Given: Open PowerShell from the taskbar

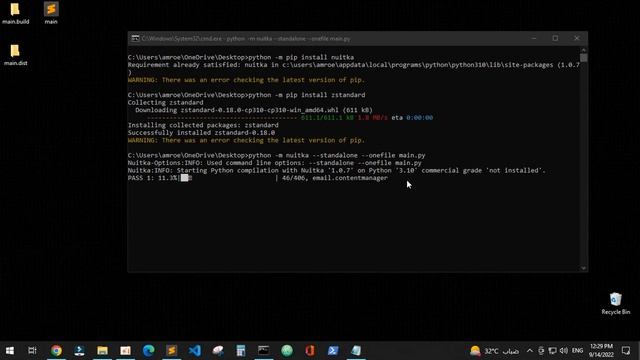Looking at the screenshot, I should (x=333, y=350).
